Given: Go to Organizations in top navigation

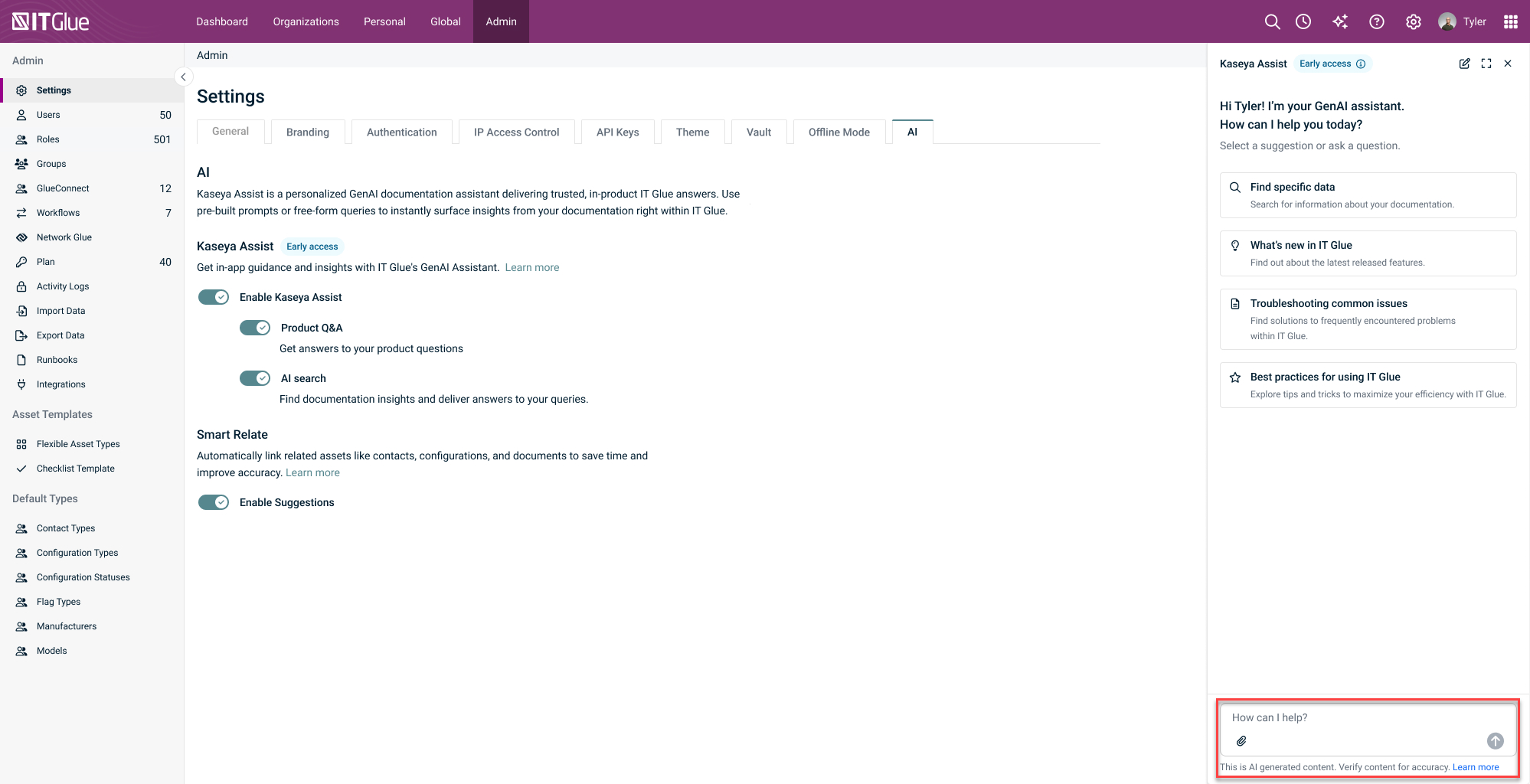Looking at the screenshot, I should [306, 21].
